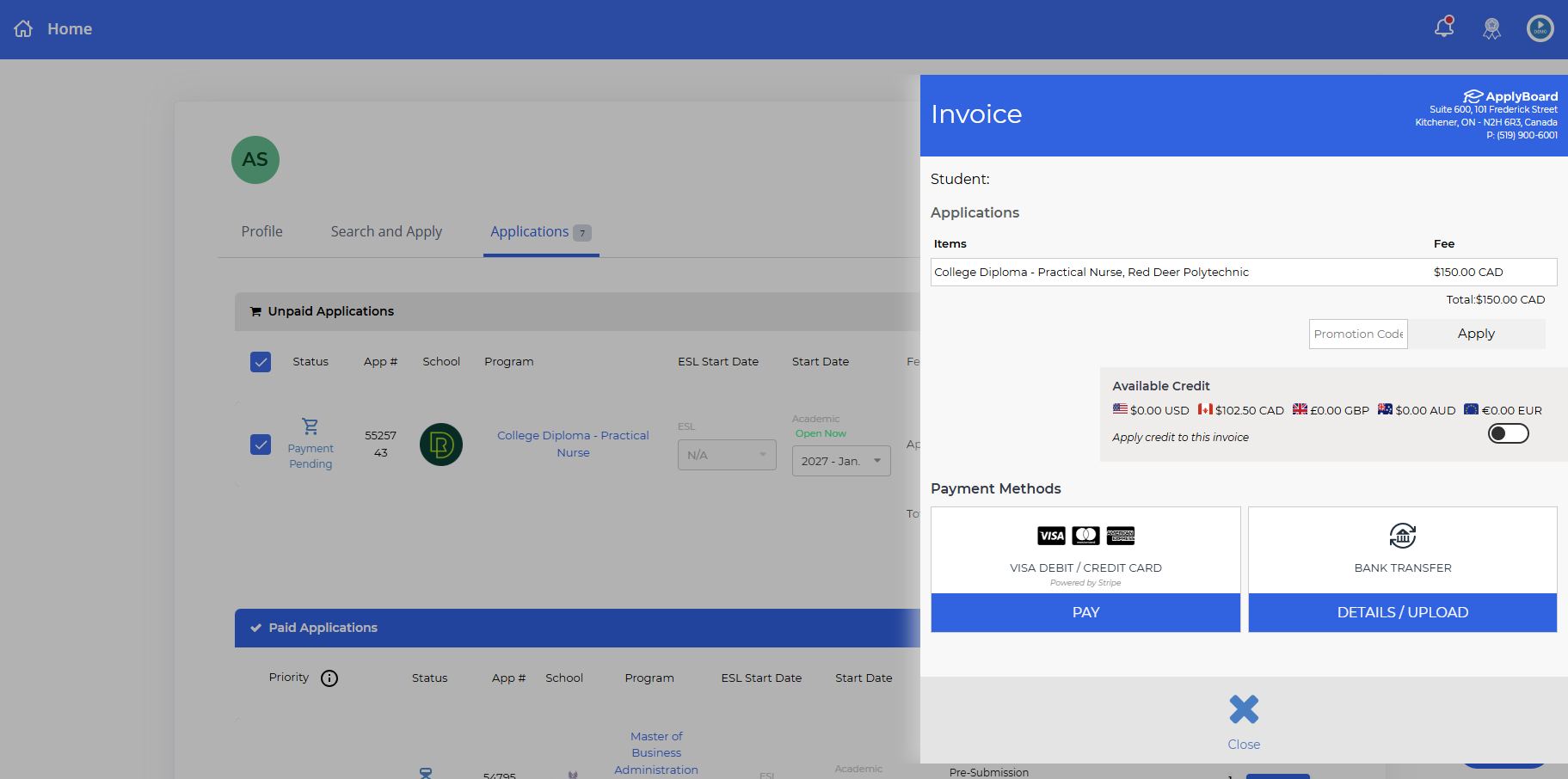Image resolution: width=1568 pixels, height=779 pixels.
Task: Click the Paid Applications checkmark icon
Action: pyautogui.click(x=255, y=628)
